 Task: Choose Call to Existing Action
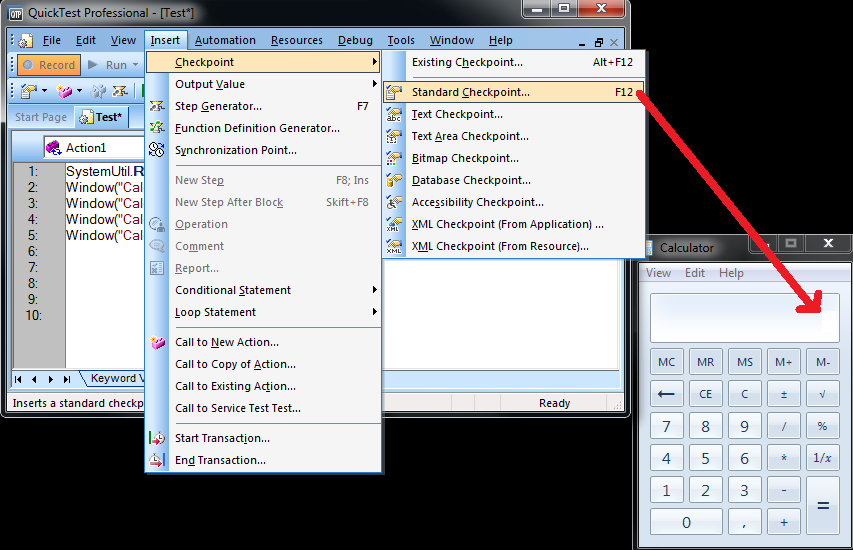264,386
